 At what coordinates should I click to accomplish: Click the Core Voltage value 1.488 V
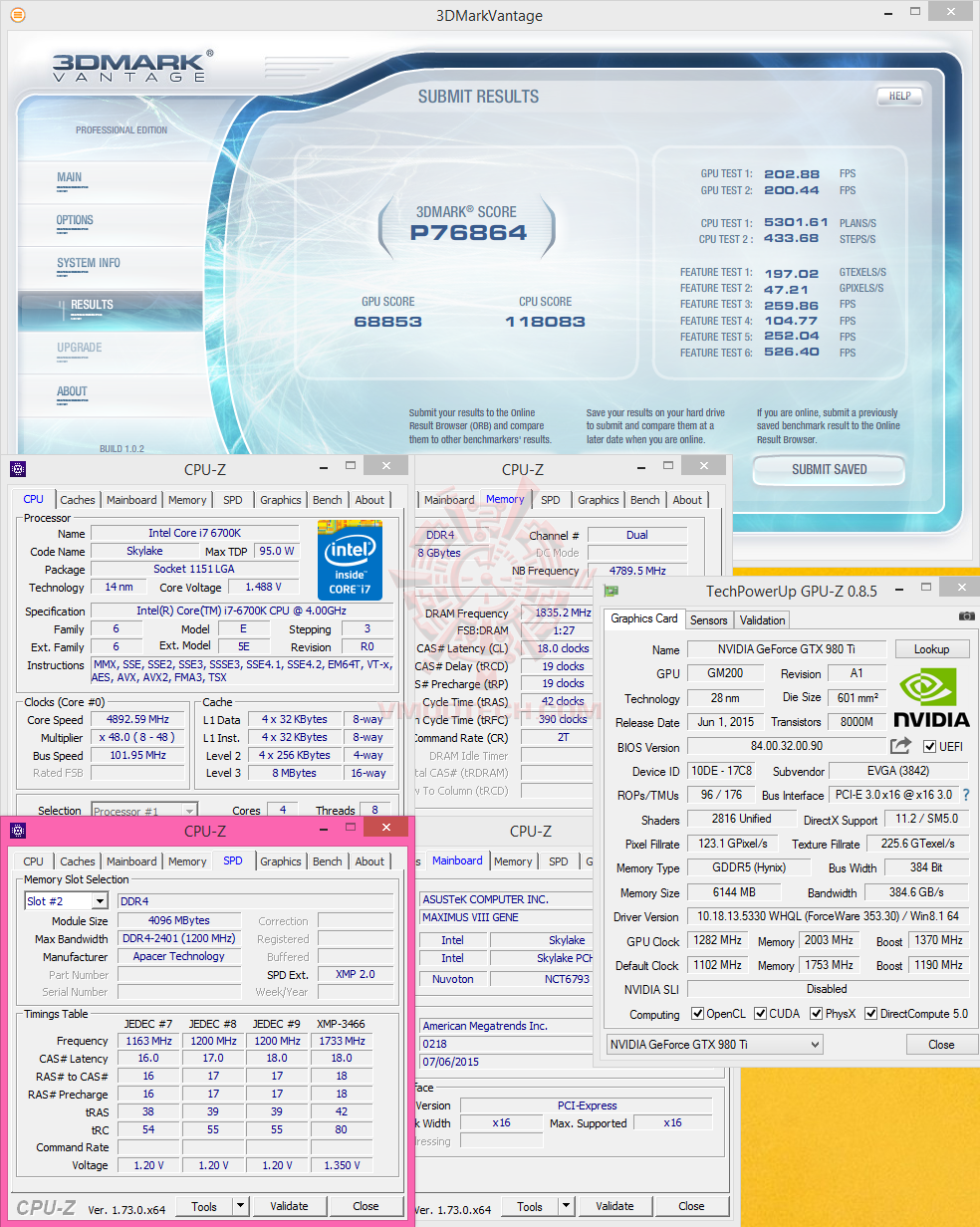263,588
